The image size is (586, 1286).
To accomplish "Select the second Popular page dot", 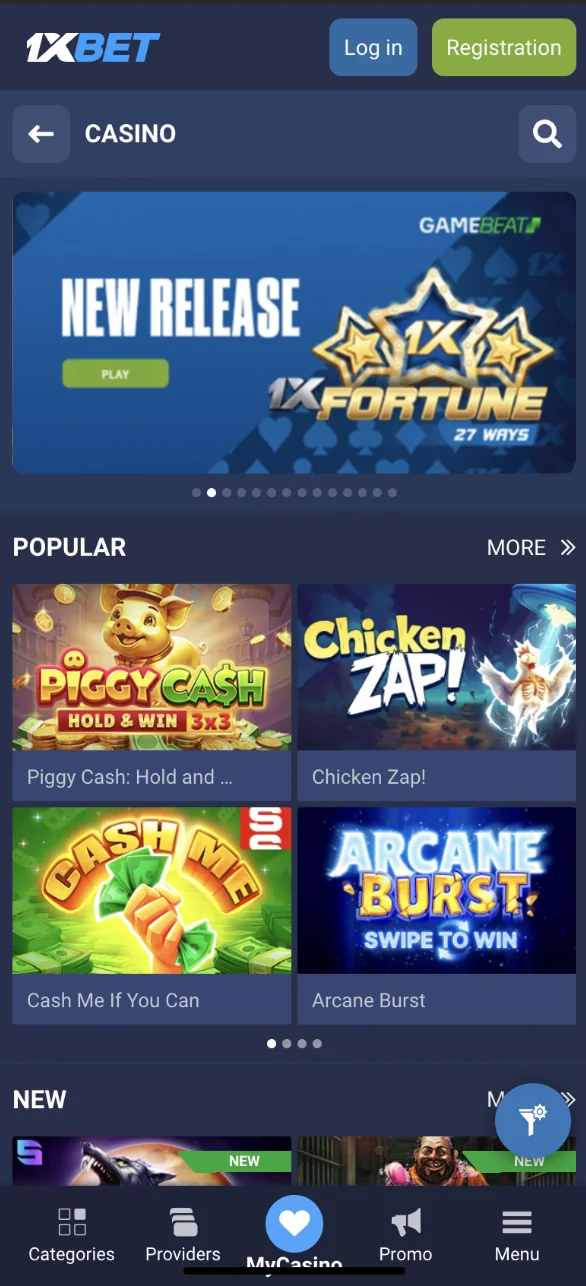I will click(287, 1043).
